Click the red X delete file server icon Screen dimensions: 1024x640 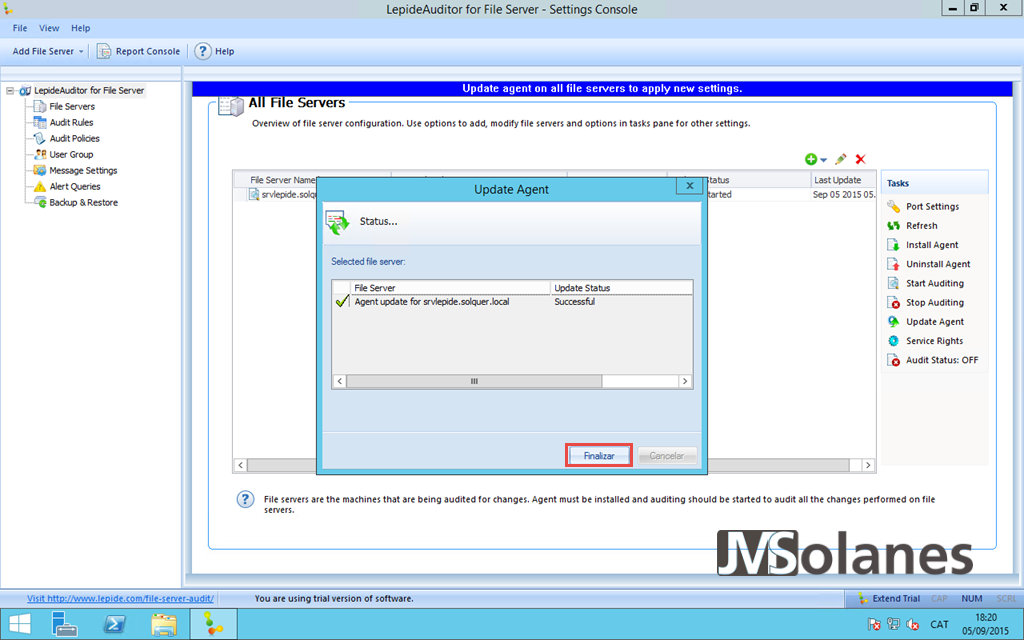pos(860,159)
